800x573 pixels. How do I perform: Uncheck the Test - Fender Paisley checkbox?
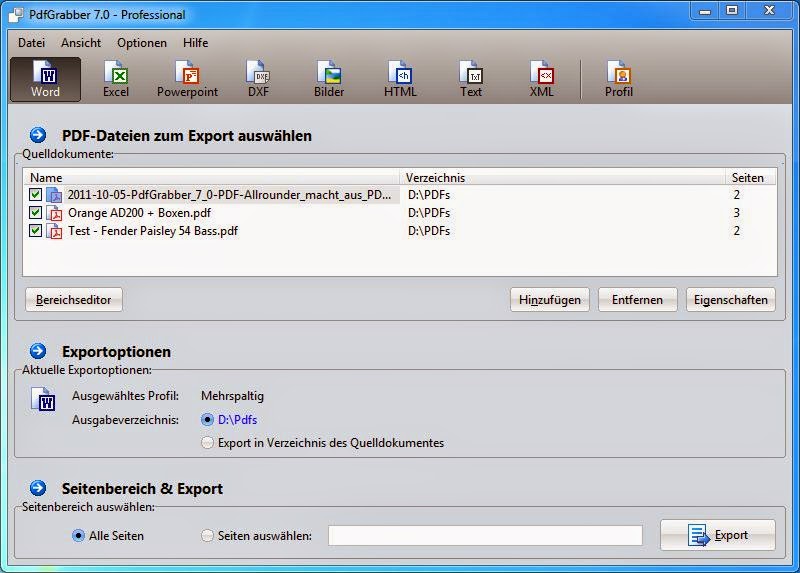coord(35,230)
